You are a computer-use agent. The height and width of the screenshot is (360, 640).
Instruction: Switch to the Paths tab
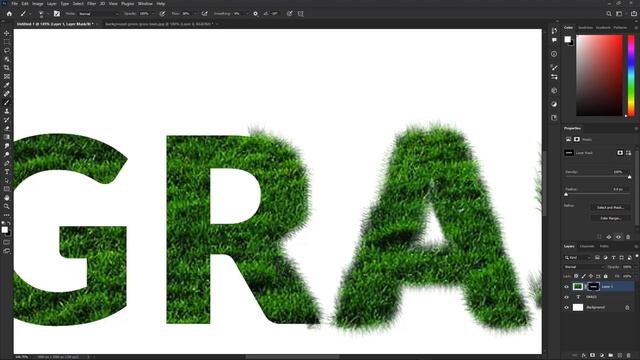click(x=604, y=247)
